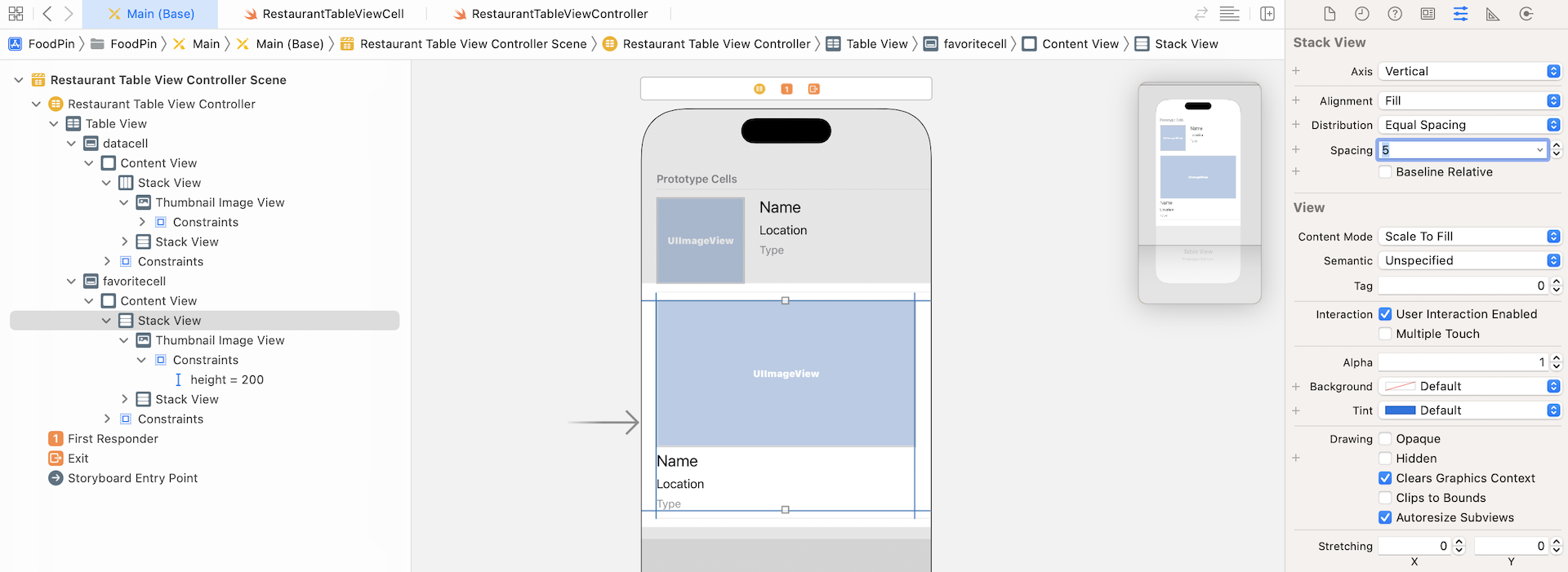Enable Clips to Bounds checkbox
This screenshot has height=572, width=1568.
pos(1385,498)
